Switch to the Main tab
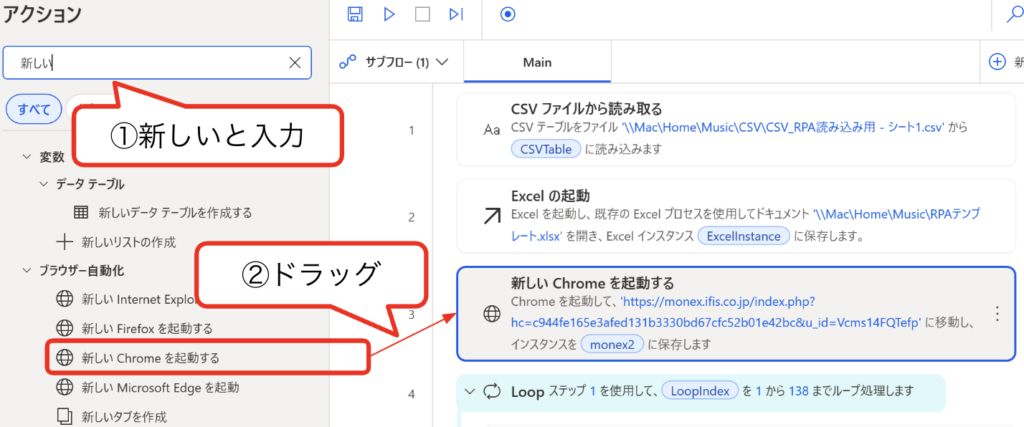Viewport: 1024px width, 427px height. click(x=537, y=62)
